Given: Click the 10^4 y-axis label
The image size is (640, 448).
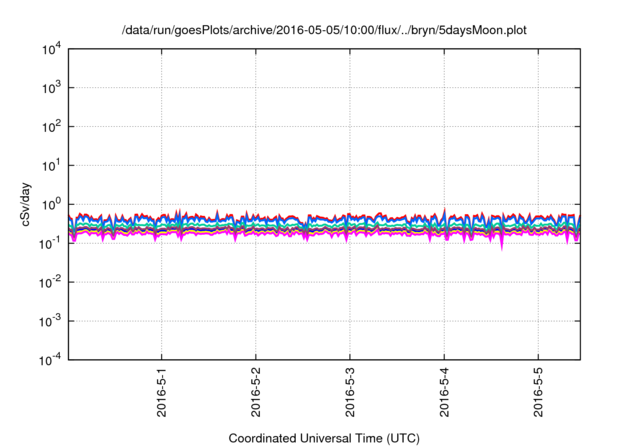Looking at the screenshot, I should pos(52,49).
